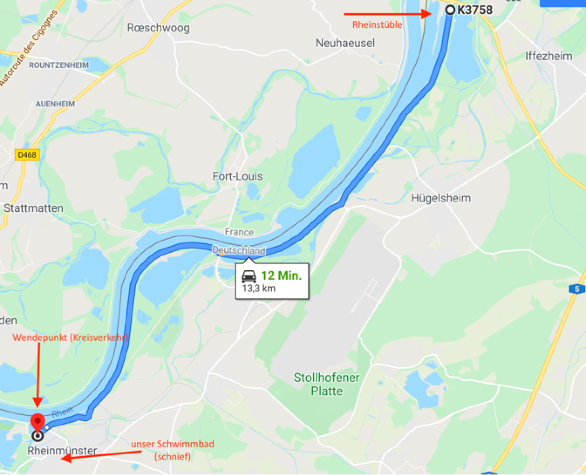Viewport: 586px width, 475px height.
Task: Click the Neuhaeusel town label
Action: point(345,43)
